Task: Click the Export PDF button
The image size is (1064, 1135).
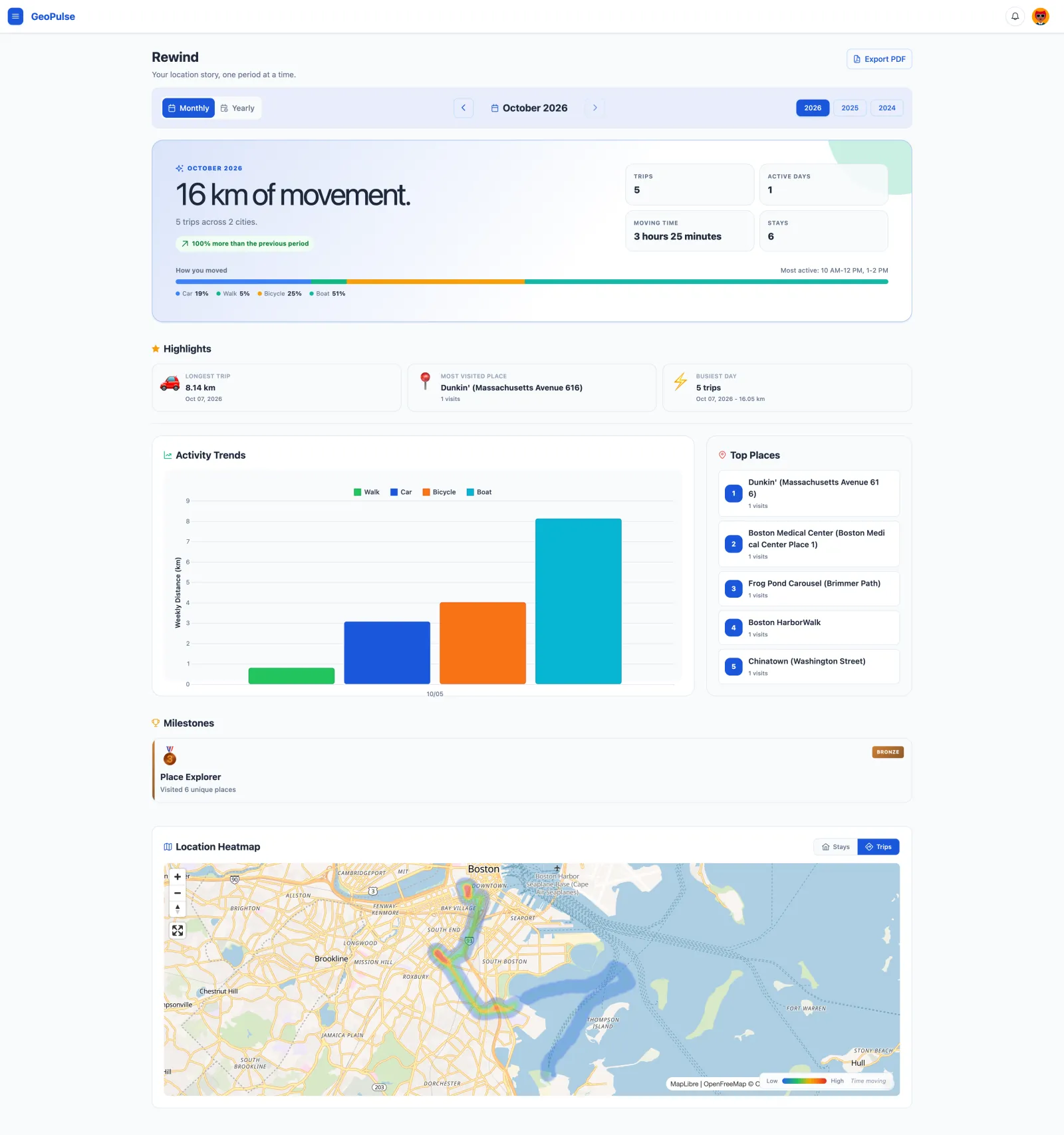Action: (x=879, y=59)
